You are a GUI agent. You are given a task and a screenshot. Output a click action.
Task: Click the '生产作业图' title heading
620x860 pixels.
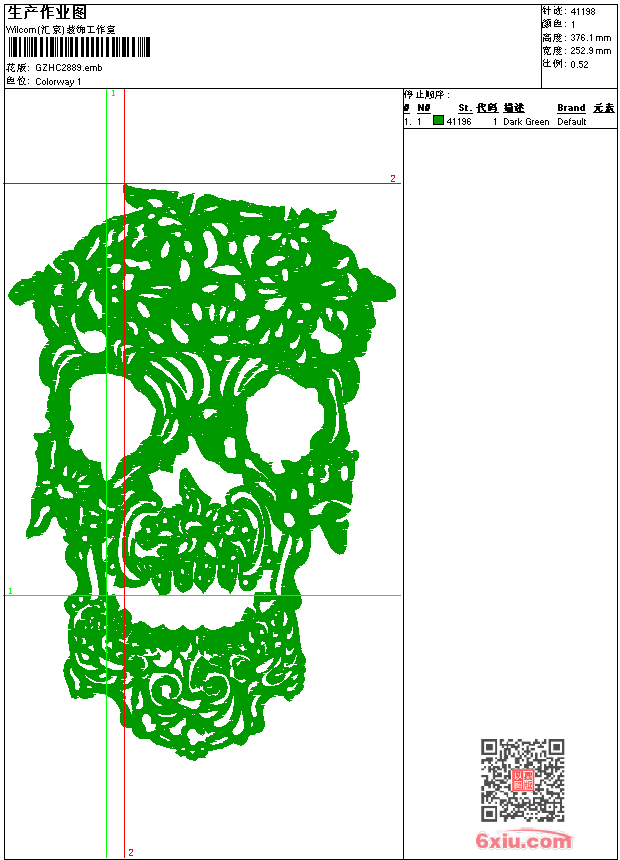(53, 12)
